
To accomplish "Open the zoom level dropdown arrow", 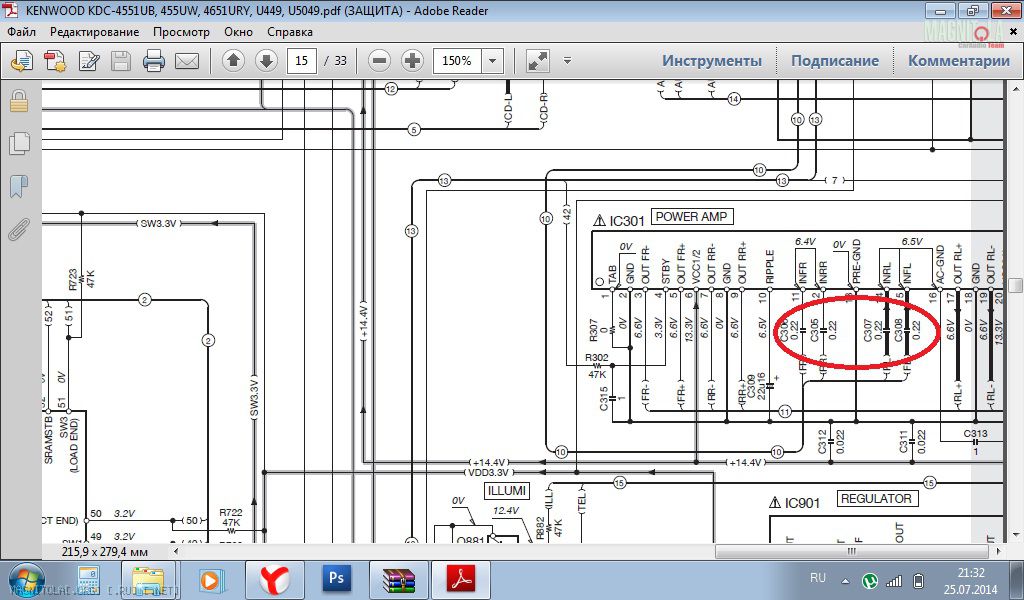I will click(x=492, y=61).
